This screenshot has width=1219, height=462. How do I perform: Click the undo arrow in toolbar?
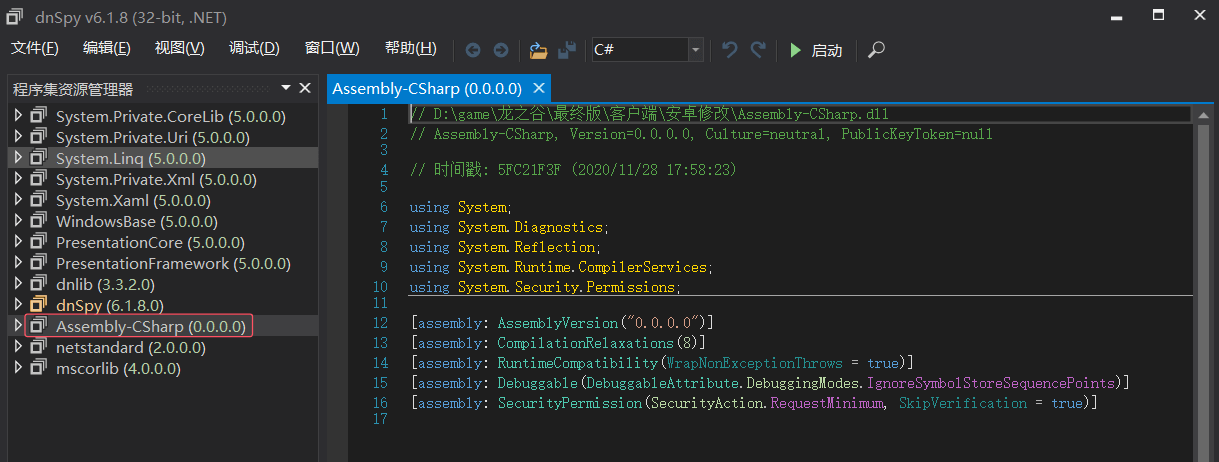click(x=730, y=49)
